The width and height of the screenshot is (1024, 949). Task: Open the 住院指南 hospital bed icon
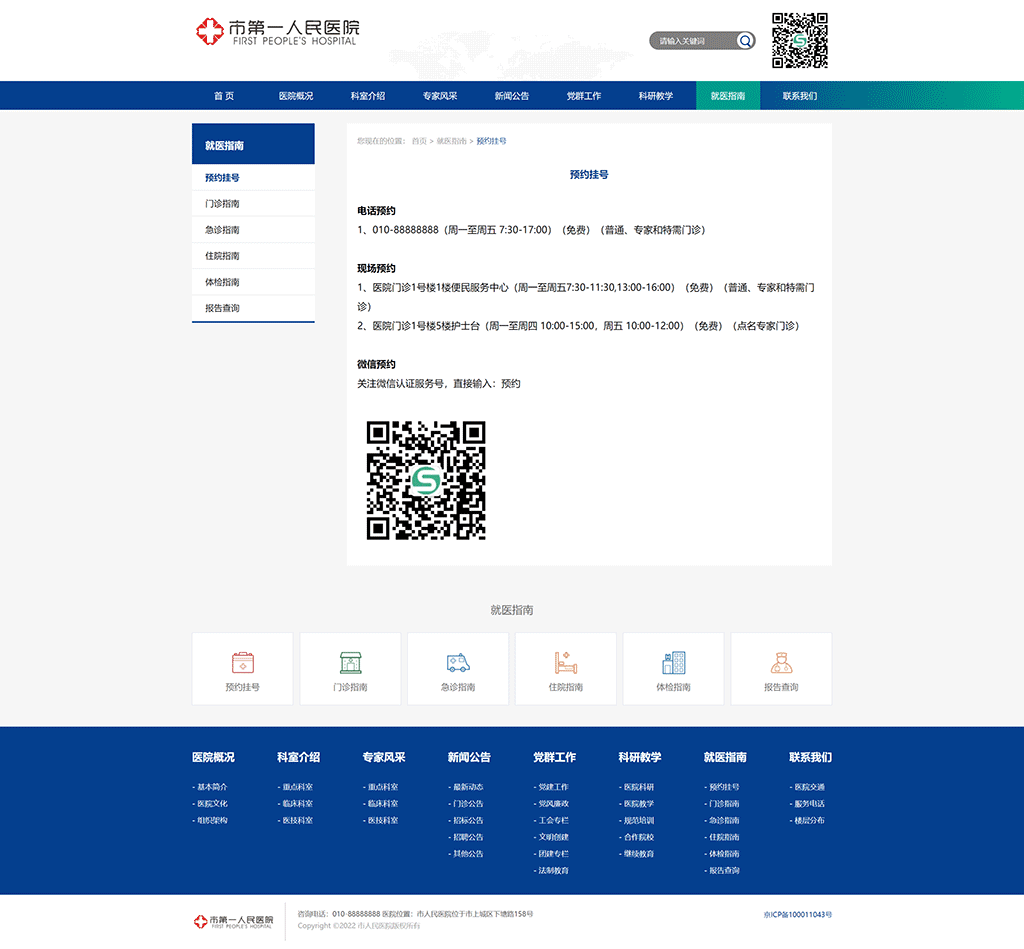coord(566,662)
